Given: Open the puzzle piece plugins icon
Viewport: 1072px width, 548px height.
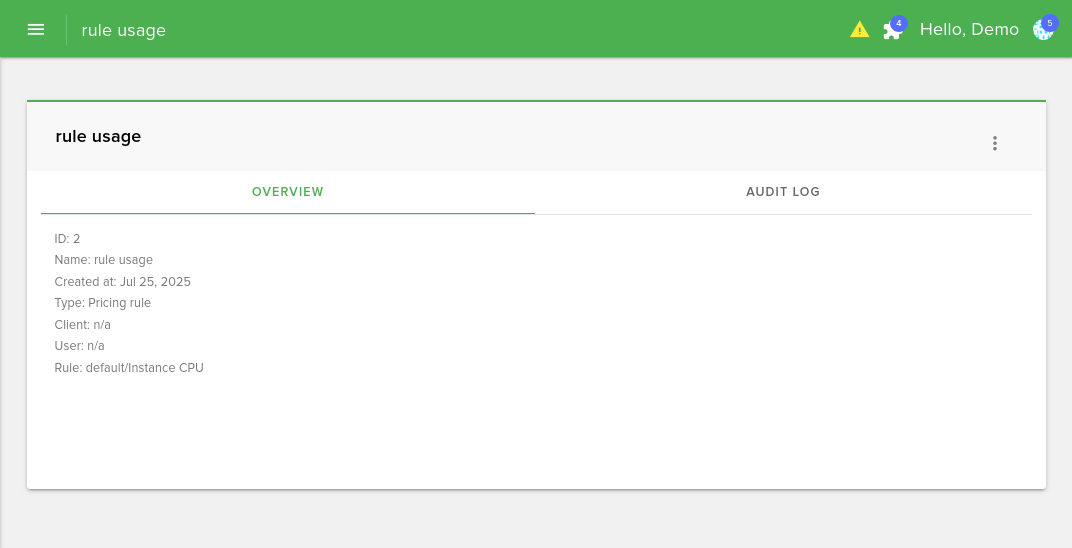Looking at the screenshot, I should tap(890, 32).
